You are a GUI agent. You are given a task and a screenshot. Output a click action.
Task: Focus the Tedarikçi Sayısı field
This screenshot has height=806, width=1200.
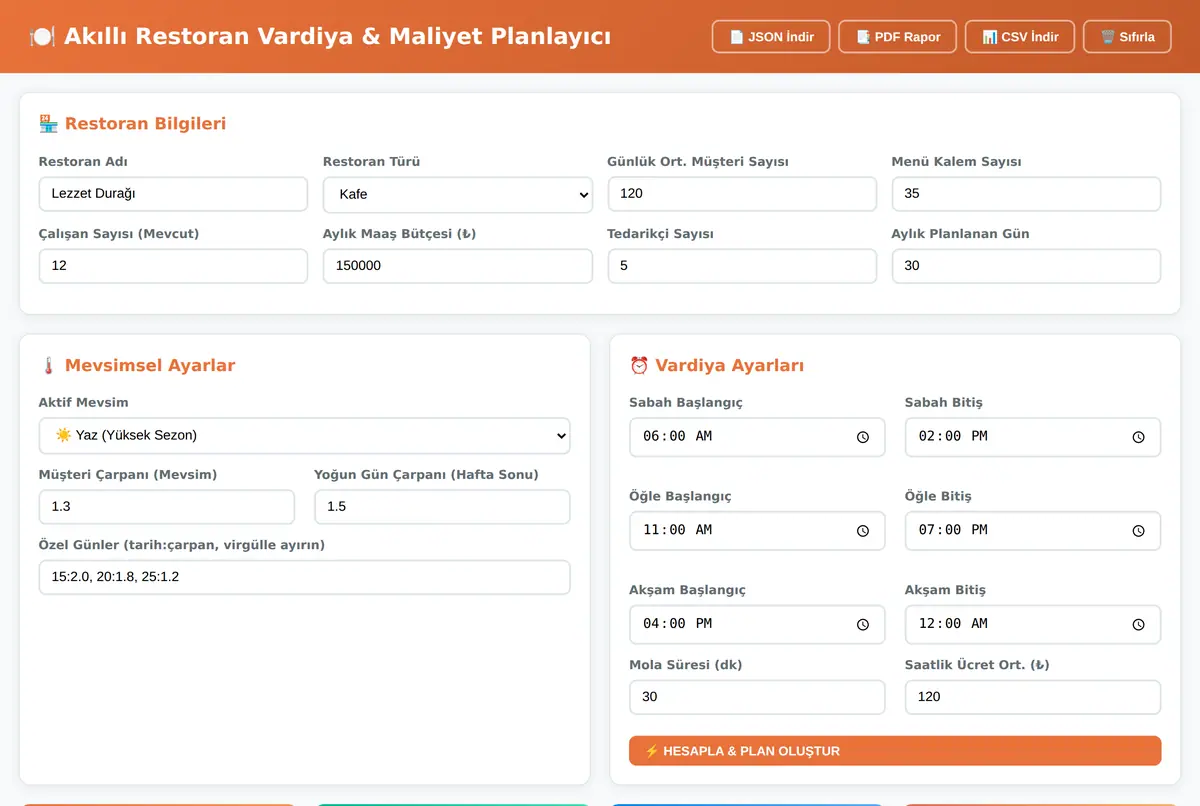(x=742, y=266)
